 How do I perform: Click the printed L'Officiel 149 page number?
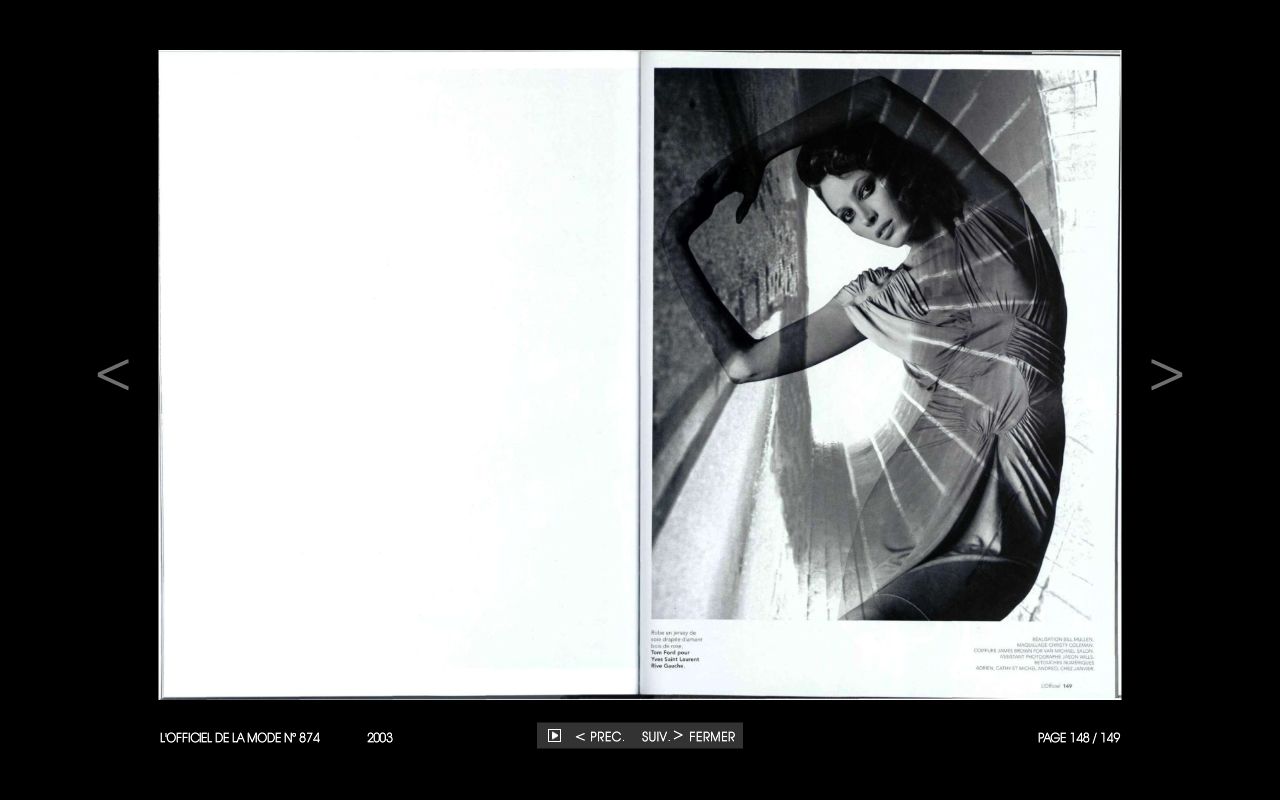1056,686
